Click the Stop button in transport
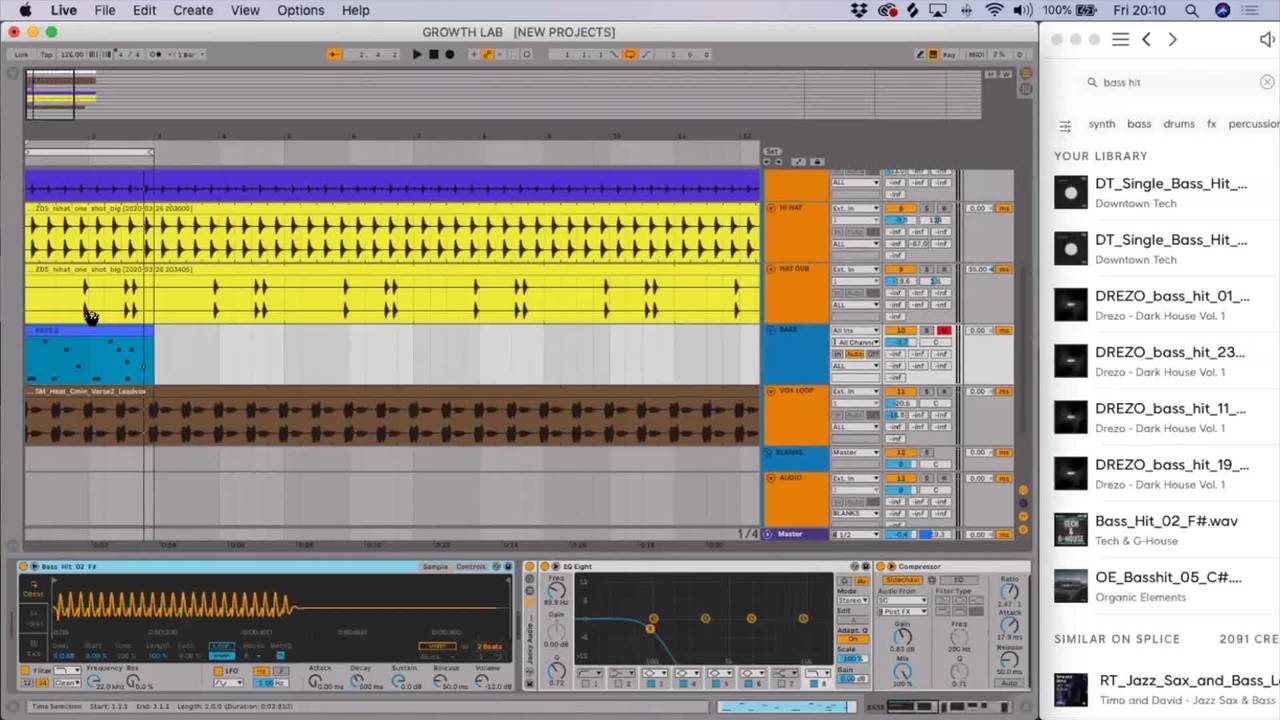This screenshot has height=720, width=1280. pos(433,54)
